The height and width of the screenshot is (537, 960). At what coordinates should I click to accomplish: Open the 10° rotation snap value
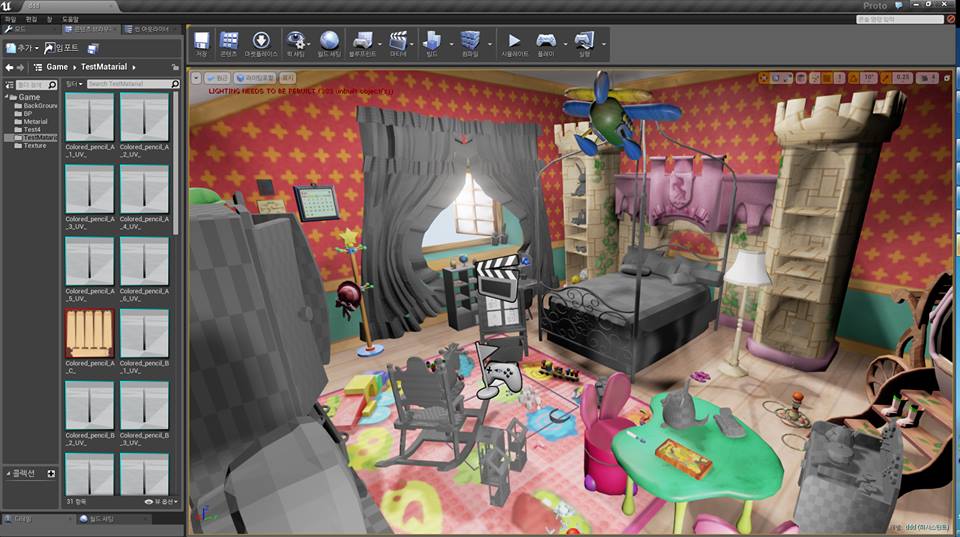[x=869, y=78]
